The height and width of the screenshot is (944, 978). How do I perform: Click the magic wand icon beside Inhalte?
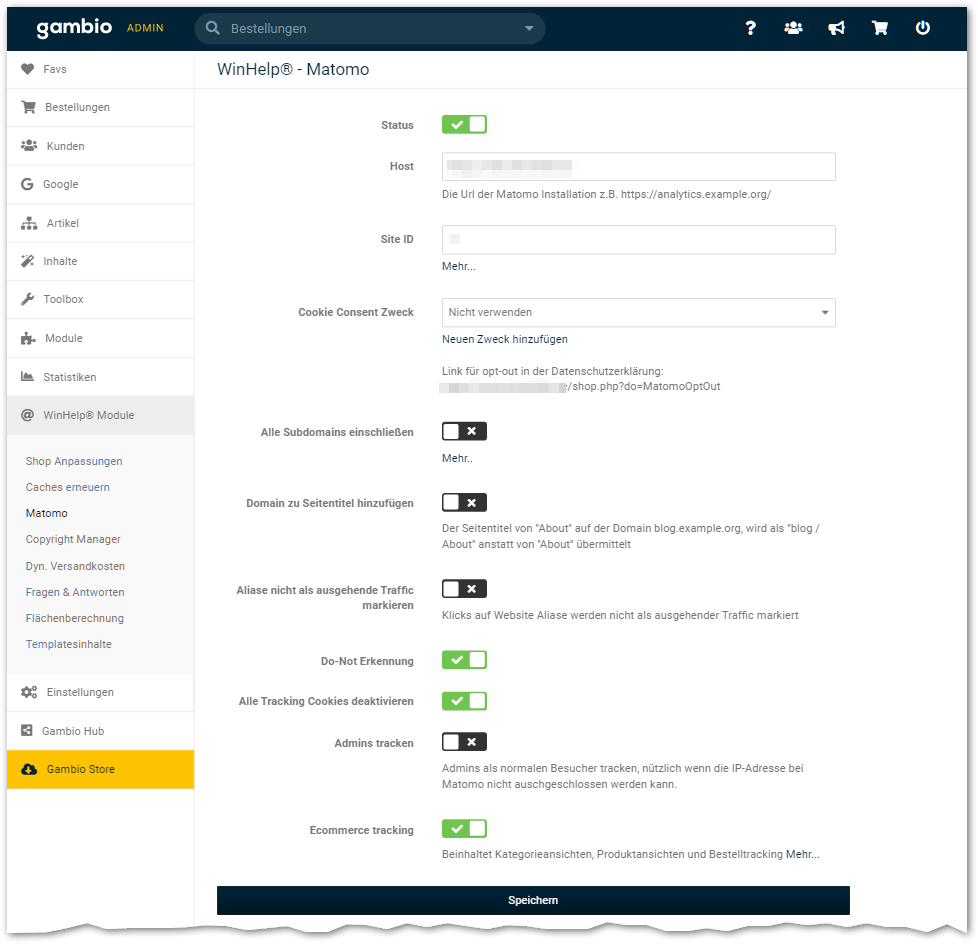point(27,261)
